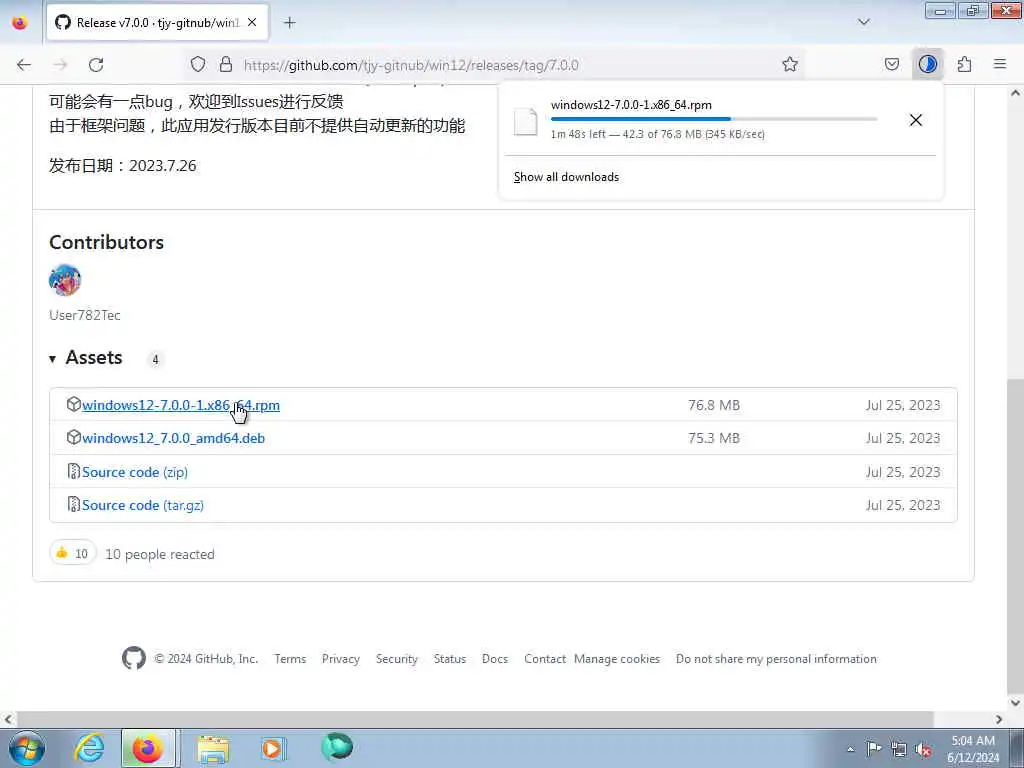
Task: Open the Firefox hamburger menu
Action: pos(1000,64)
